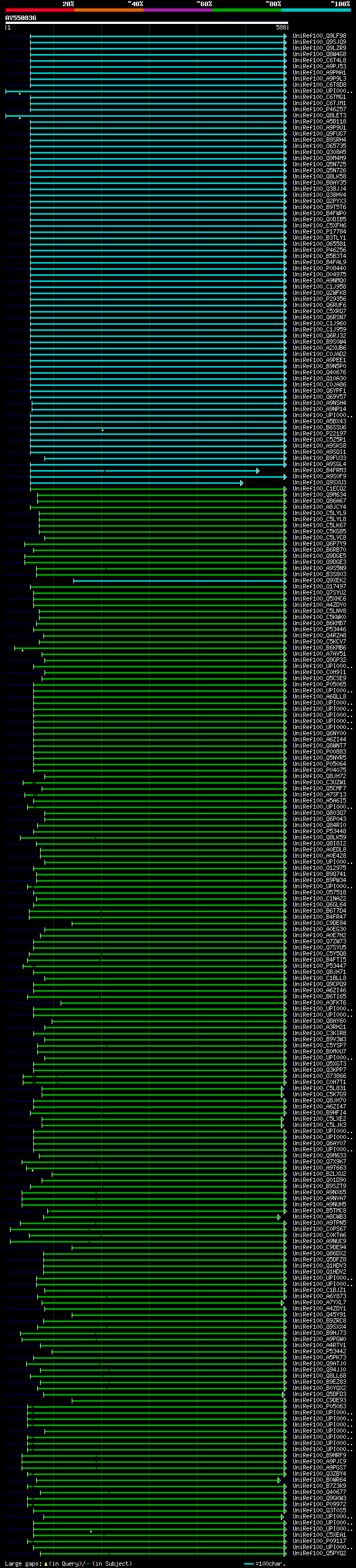Click the white query sequence bar
The image size is (356, 1568).
(147, 23)
